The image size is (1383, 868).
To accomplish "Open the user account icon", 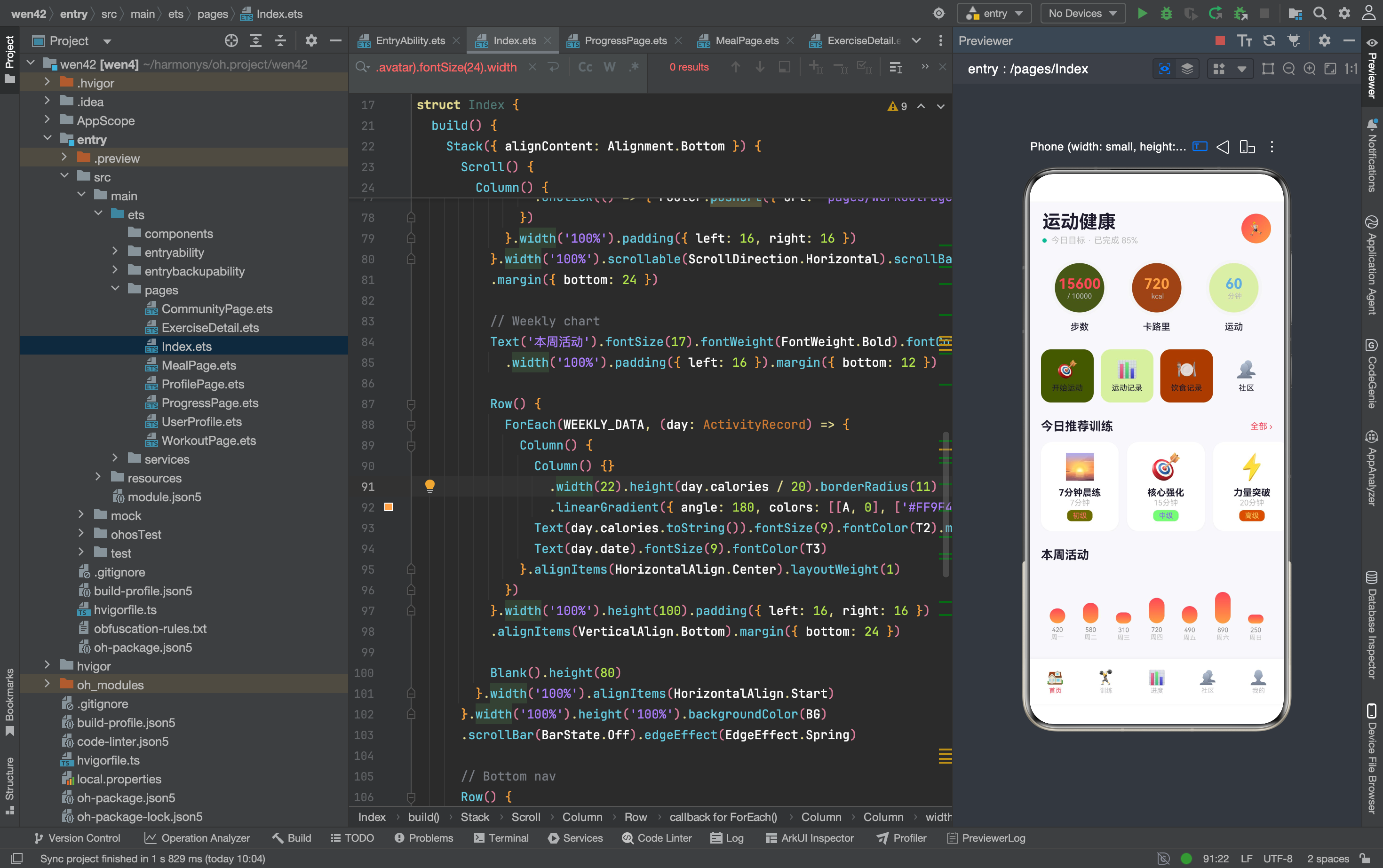I will point(1368,13).
